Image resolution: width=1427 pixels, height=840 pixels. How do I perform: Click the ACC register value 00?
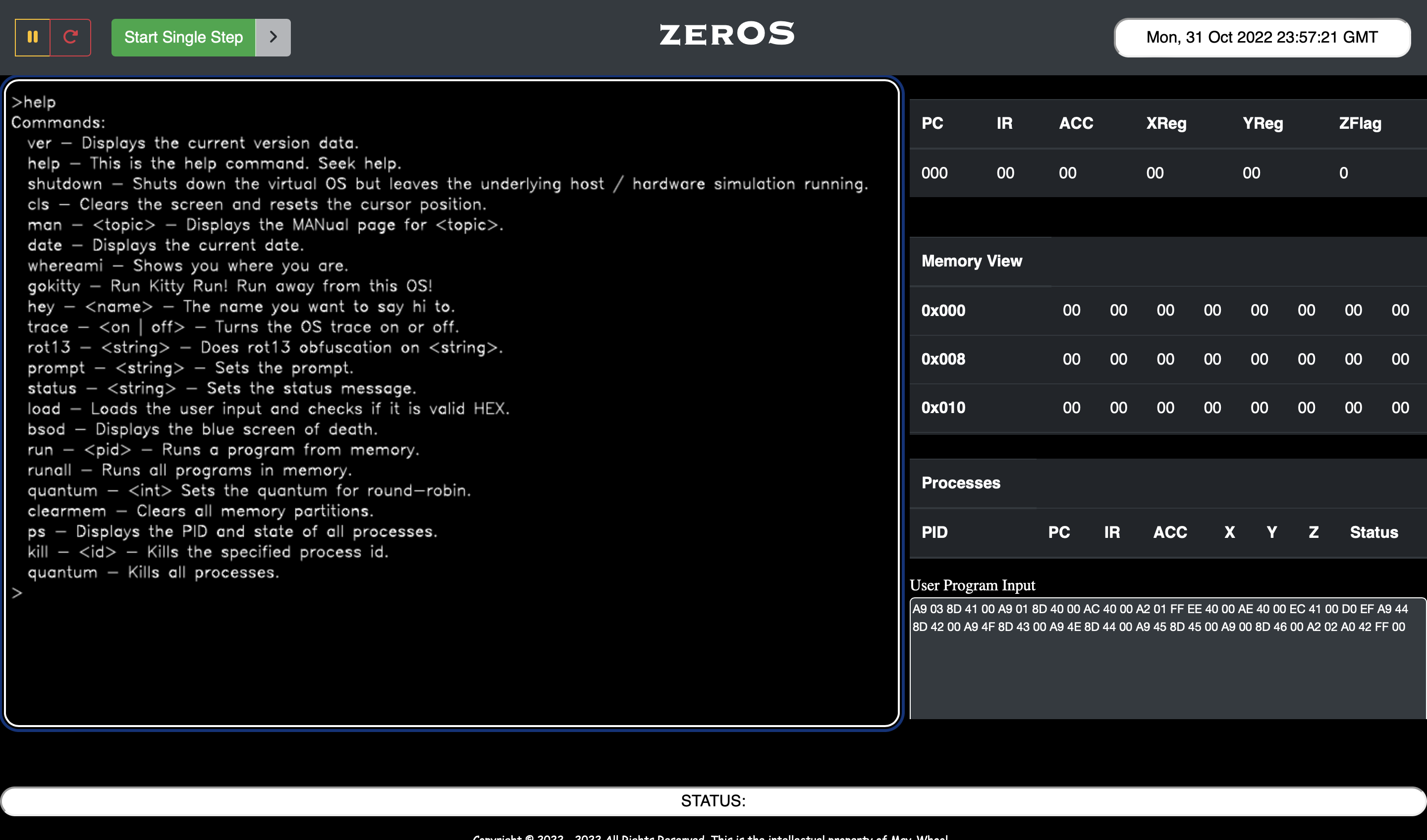[1067, 173]
